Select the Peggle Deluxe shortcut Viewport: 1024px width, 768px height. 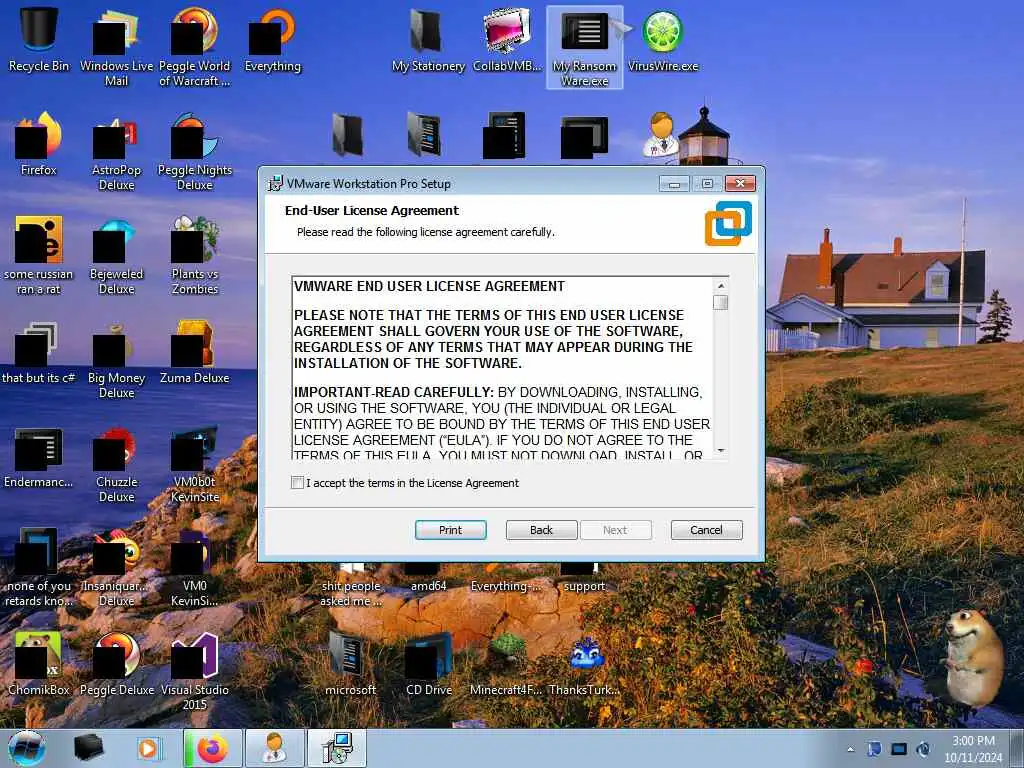tap(116, 664)
